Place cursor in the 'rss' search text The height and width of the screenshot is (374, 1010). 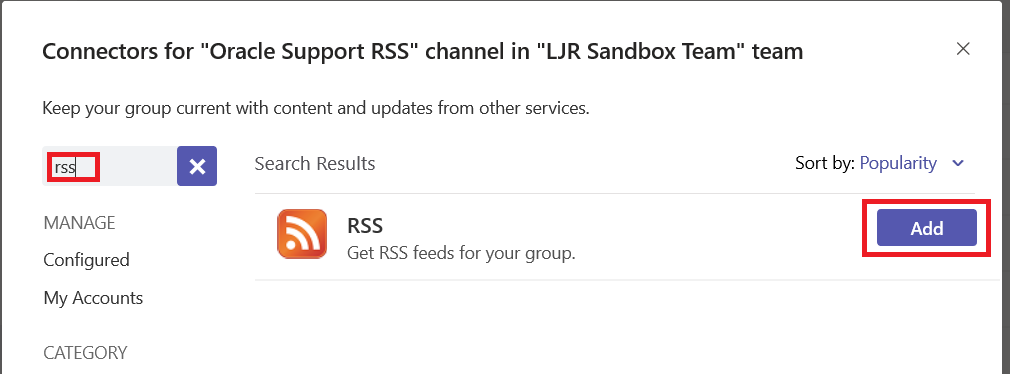click(65, 167)
